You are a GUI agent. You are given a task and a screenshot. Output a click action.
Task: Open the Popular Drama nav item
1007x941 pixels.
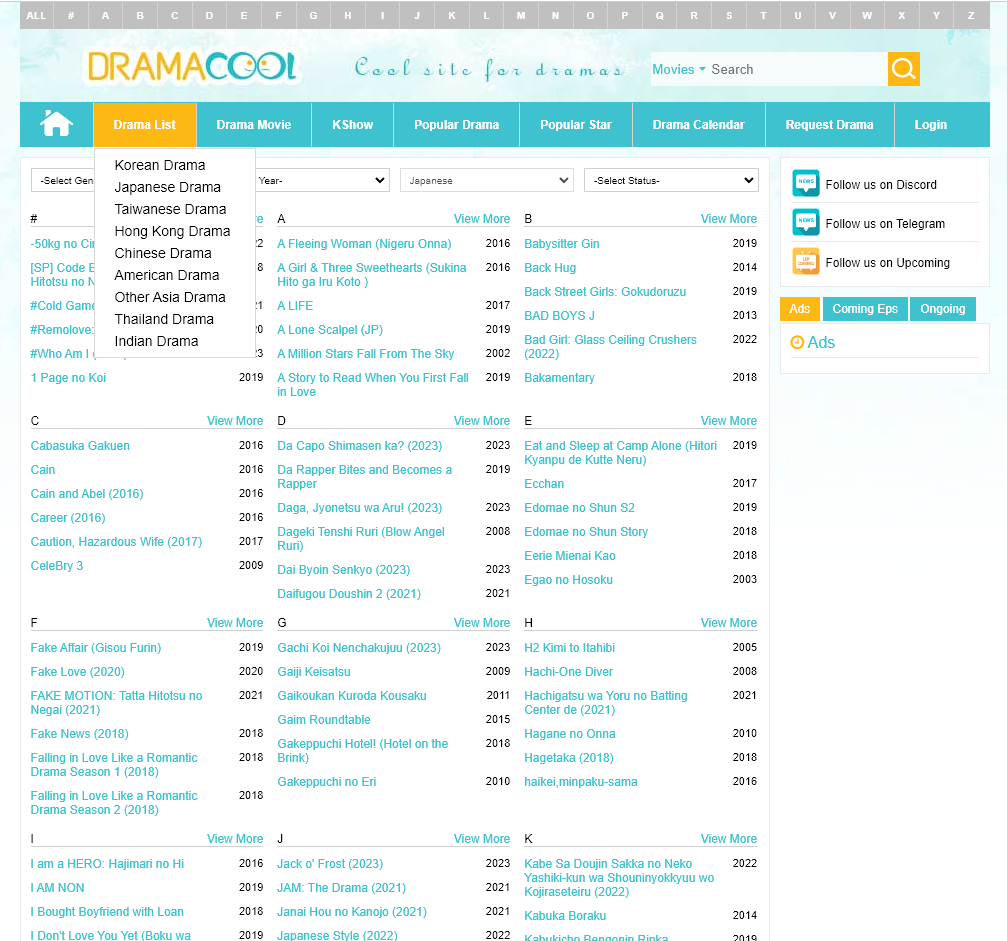[457, 125]
